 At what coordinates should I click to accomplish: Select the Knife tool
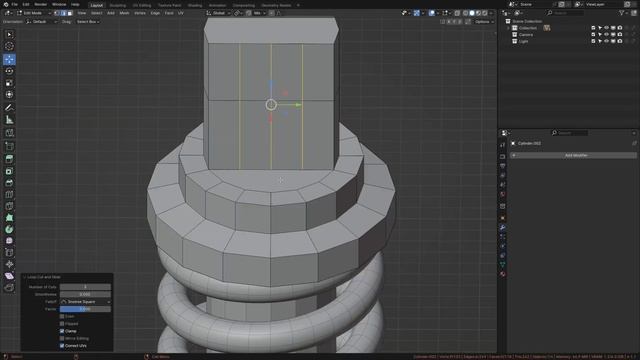point(9,206)
